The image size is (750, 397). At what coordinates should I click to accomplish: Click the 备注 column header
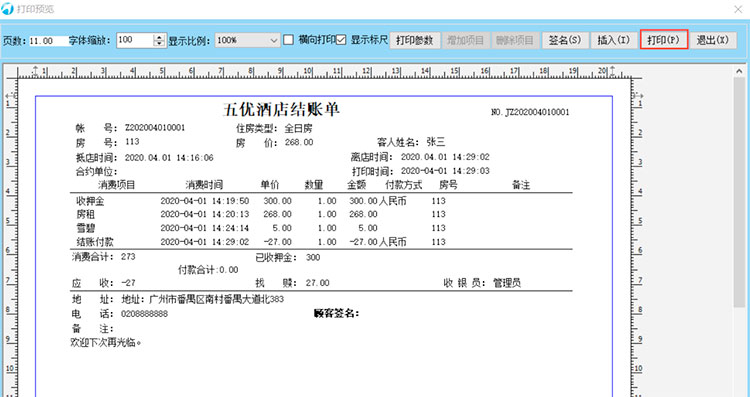pos(521,185)
